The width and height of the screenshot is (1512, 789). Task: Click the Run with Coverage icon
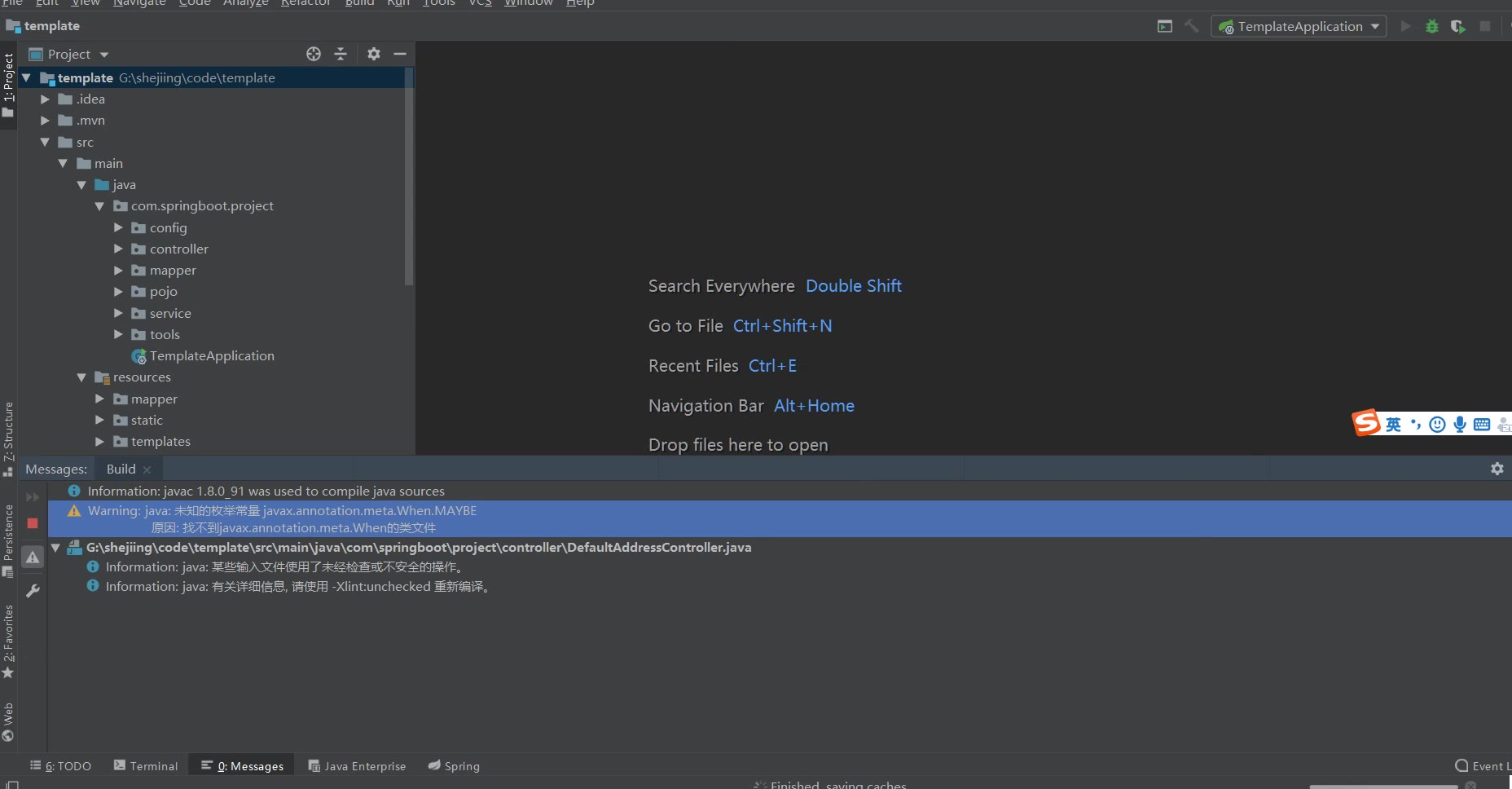click(1457, 27)
